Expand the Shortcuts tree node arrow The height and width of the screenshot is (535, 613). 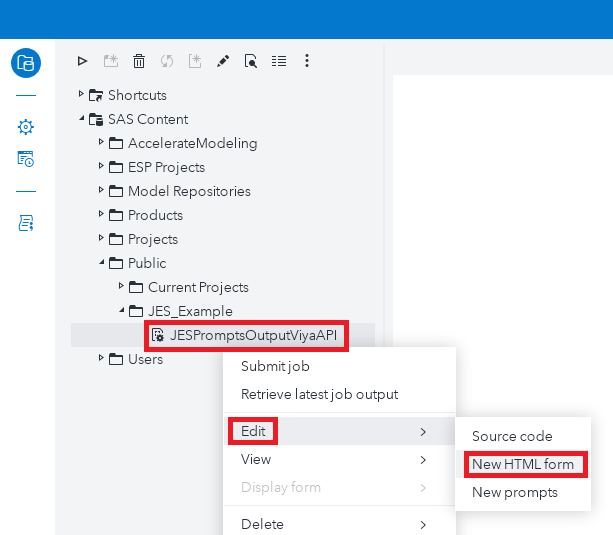(81, 94)
